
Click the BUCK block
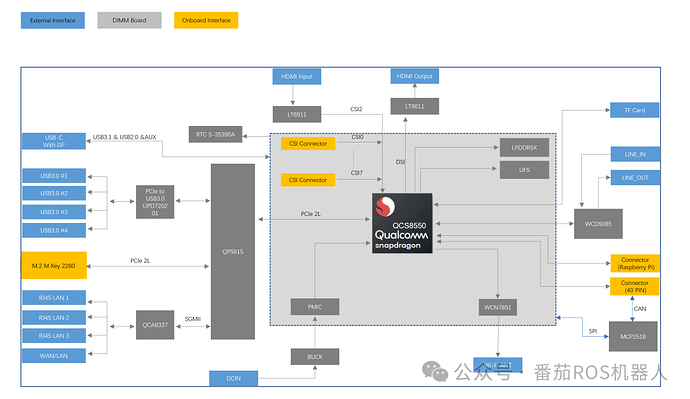[x=315, y=357]
